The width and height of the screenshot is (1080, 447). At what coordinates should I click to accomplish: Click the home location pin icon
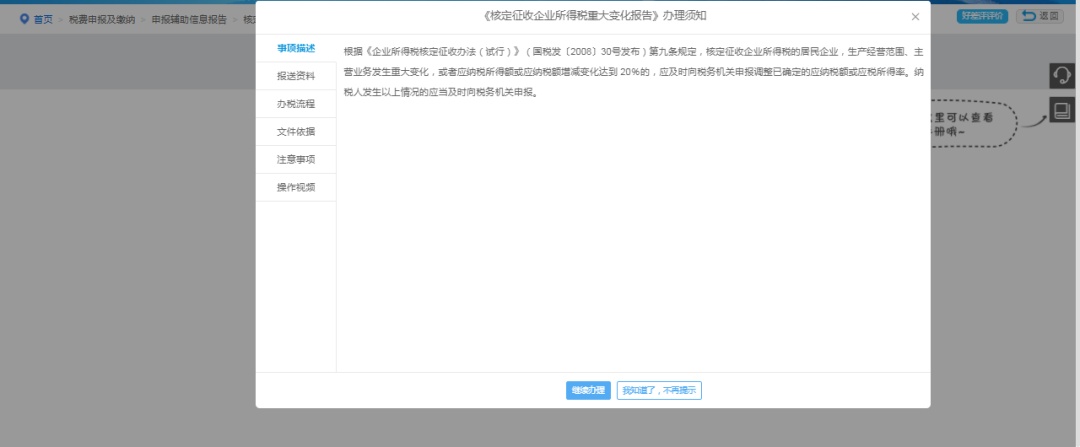(24, 18)
